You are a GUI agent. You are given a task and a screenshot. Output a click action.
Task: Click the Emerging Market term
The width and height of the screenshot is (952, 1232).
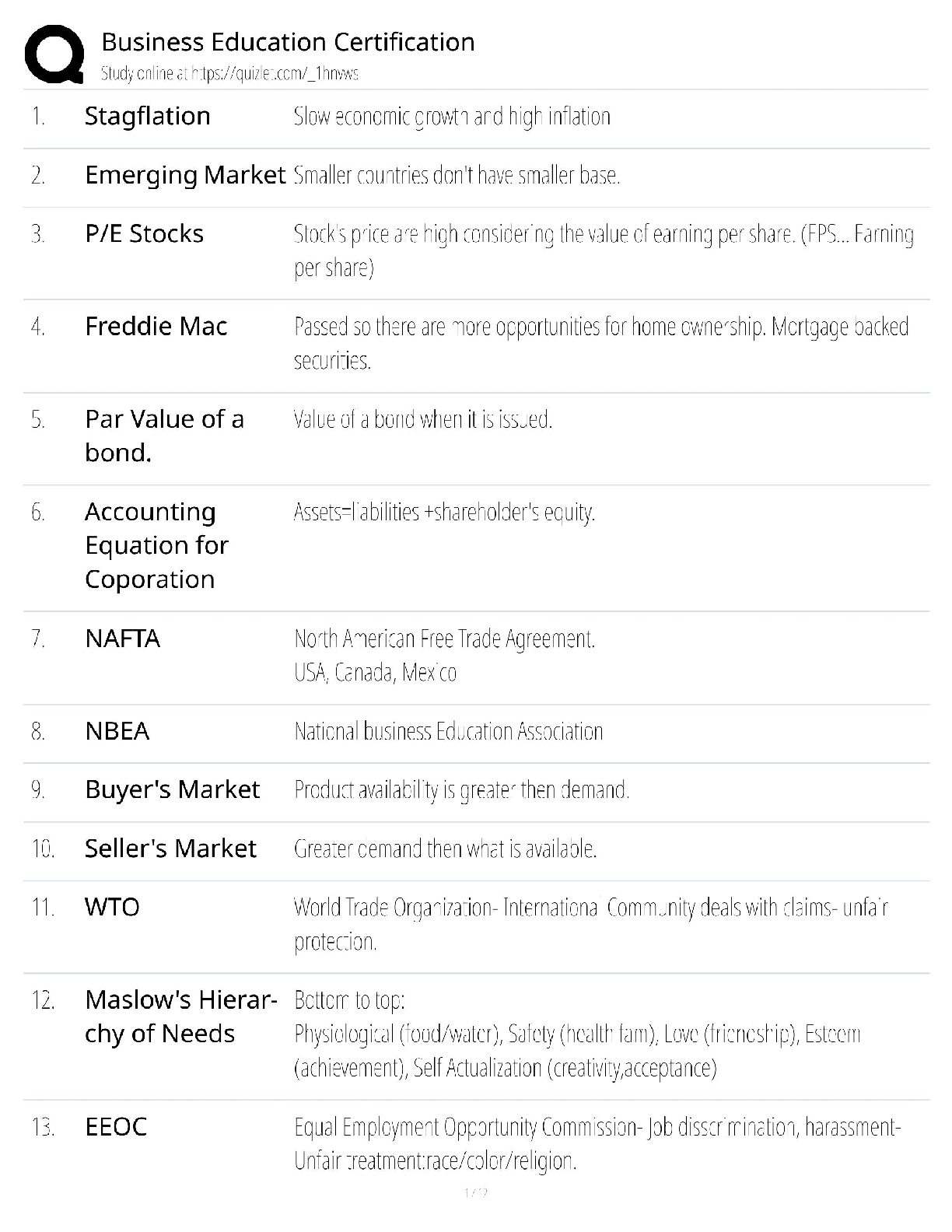(x=185, y=175)
